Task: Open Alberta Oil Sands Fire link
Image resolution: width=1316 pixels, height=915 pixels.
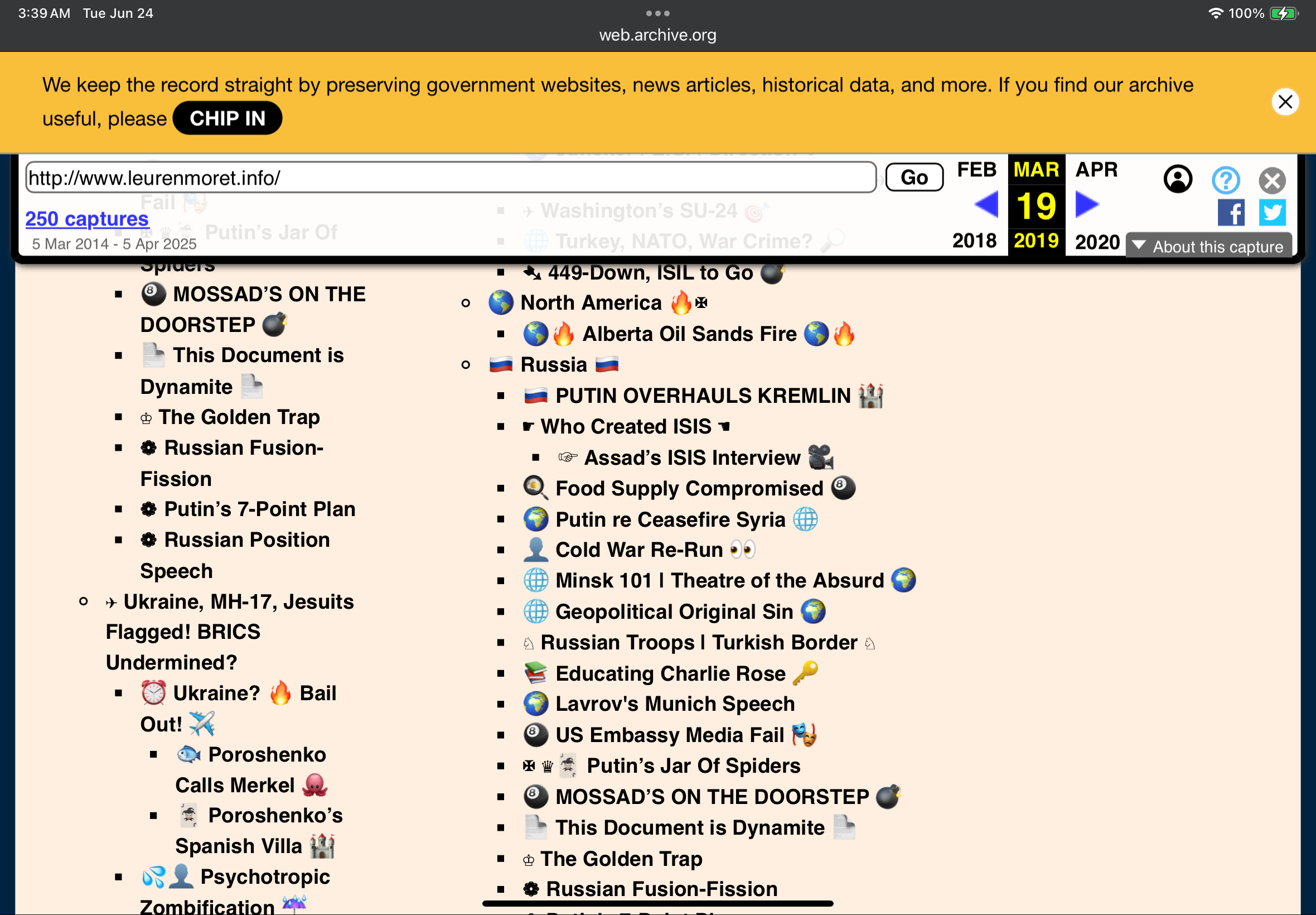Action: pos(689,334)
